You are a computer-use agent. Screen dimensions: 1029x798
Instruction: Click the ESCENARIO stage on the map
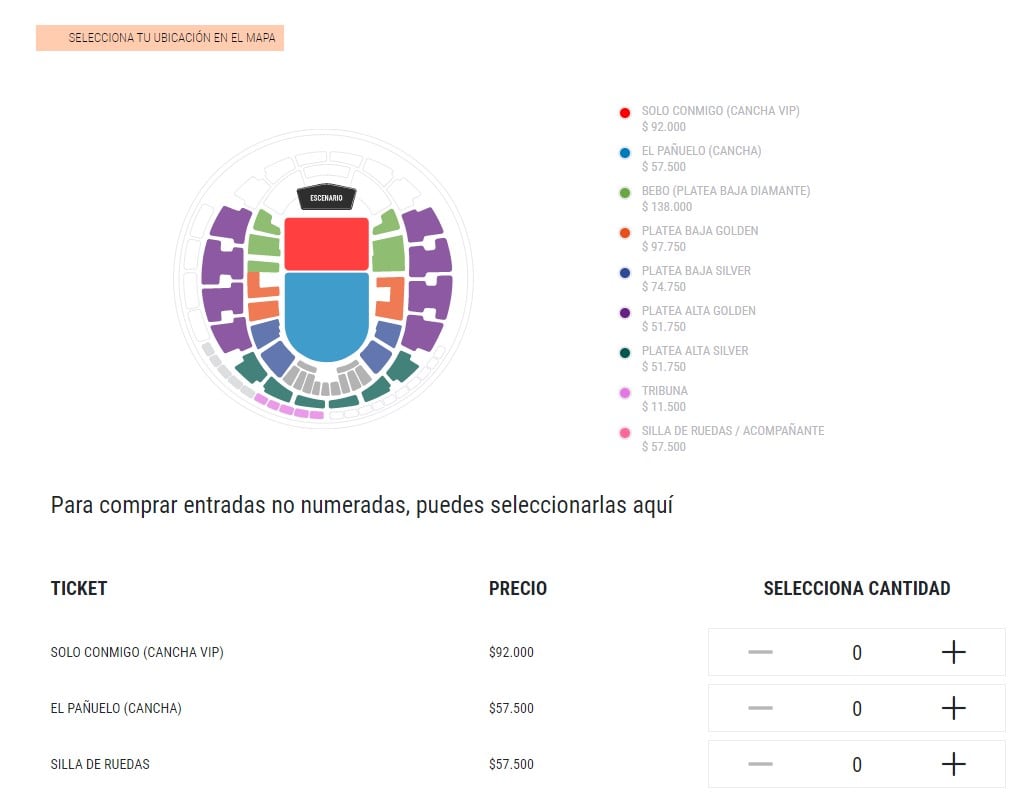(326, 197)
